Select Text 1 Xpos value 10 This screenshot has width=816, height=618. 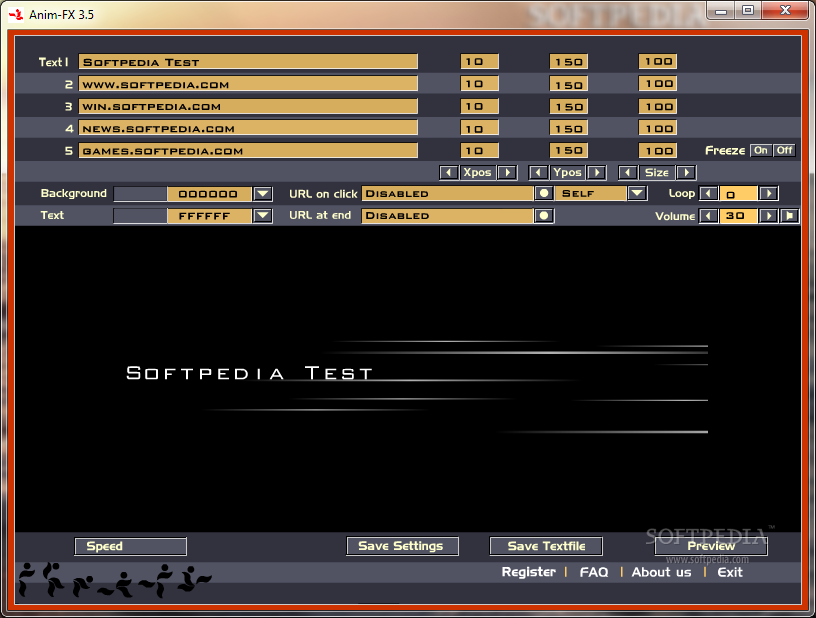(x=479, y=61)
